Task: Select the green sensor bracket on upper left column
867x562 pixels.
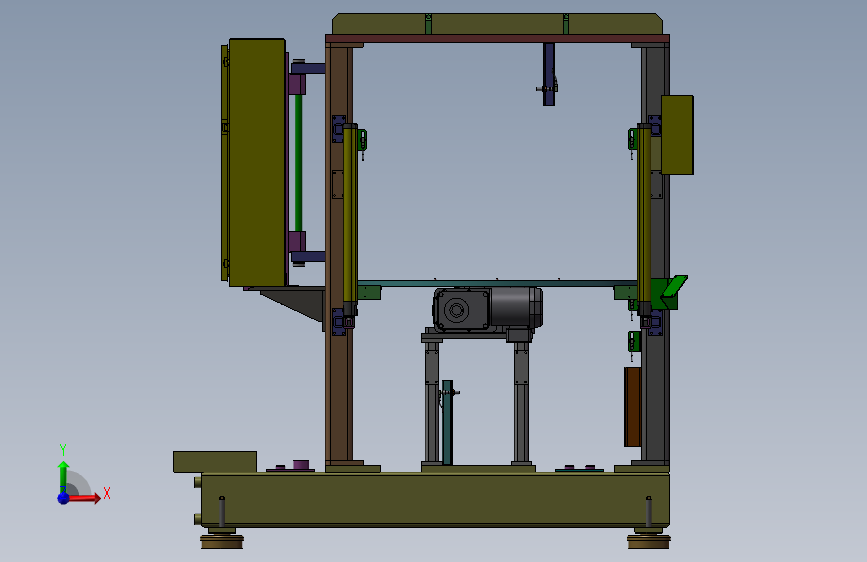Action: [362, 139]
